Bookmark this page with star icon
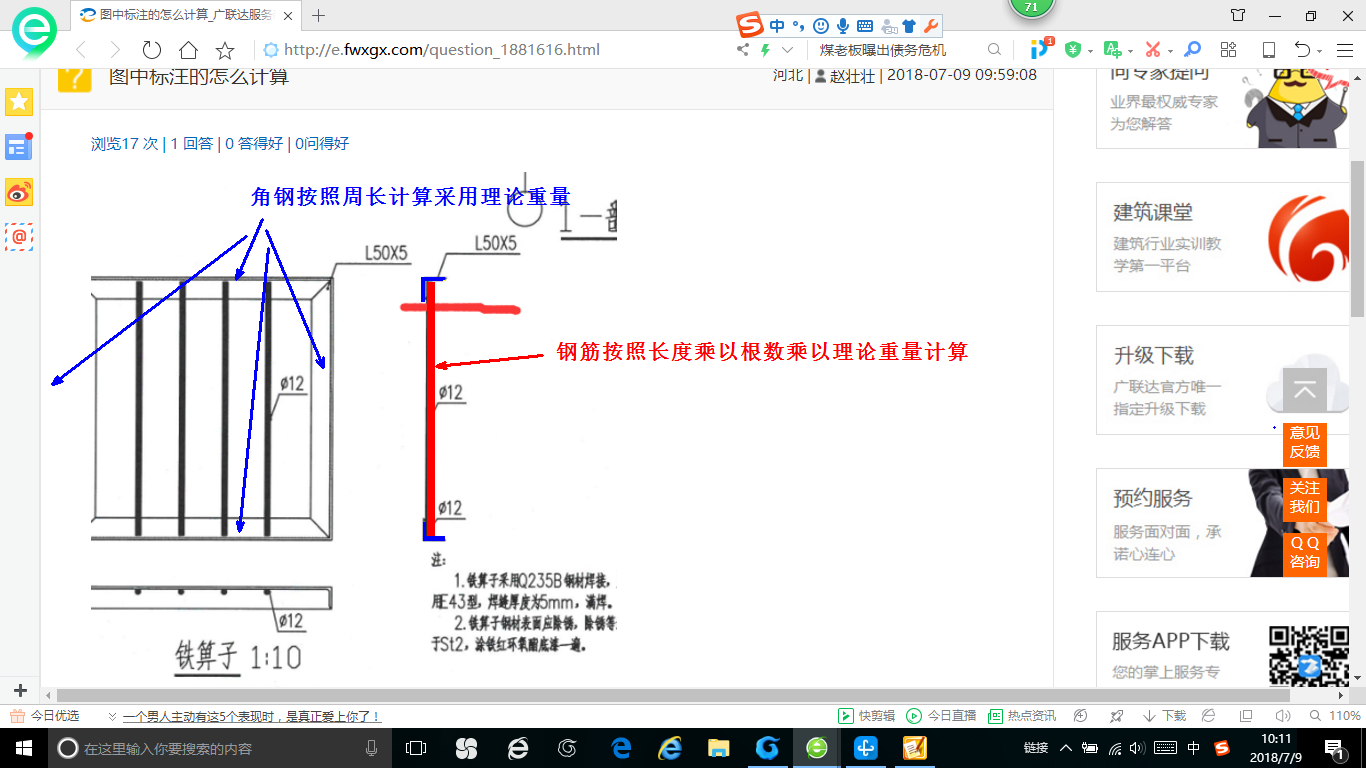1366x768 pixels. [x=225, y=50]
